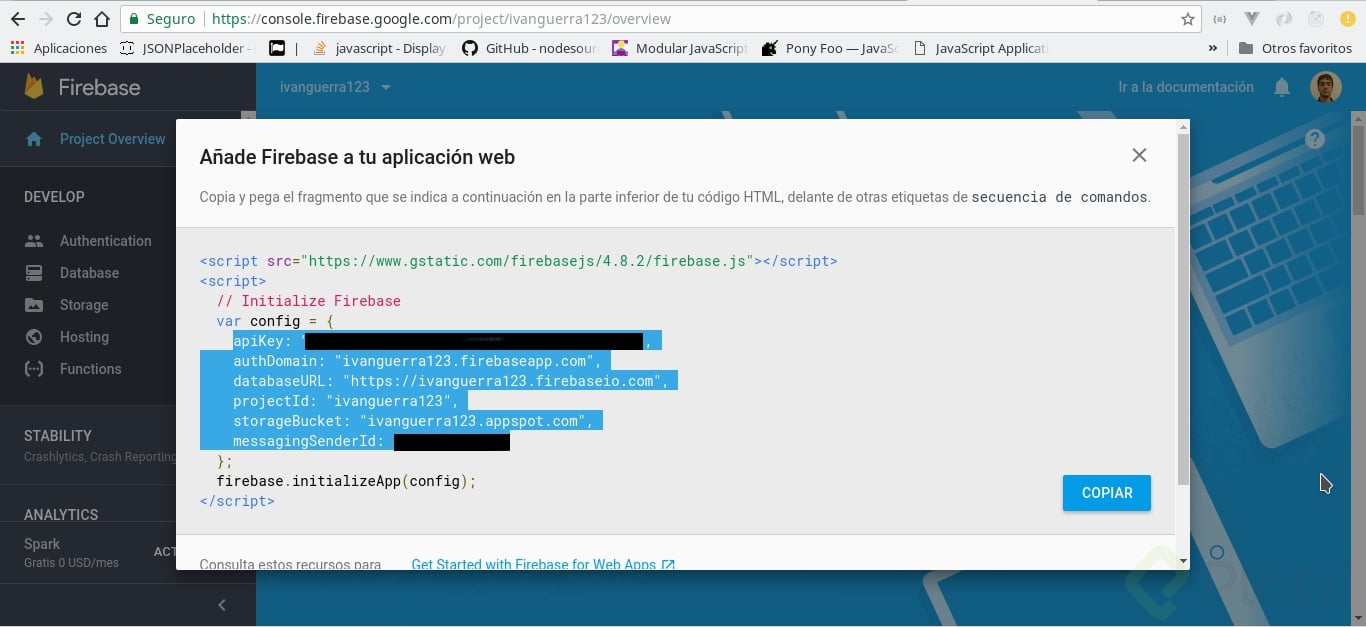The width and height of the screenshot is (1366, 627).
Task: Open the ivanguerra123 project dropdown
Action: [335, 87]
